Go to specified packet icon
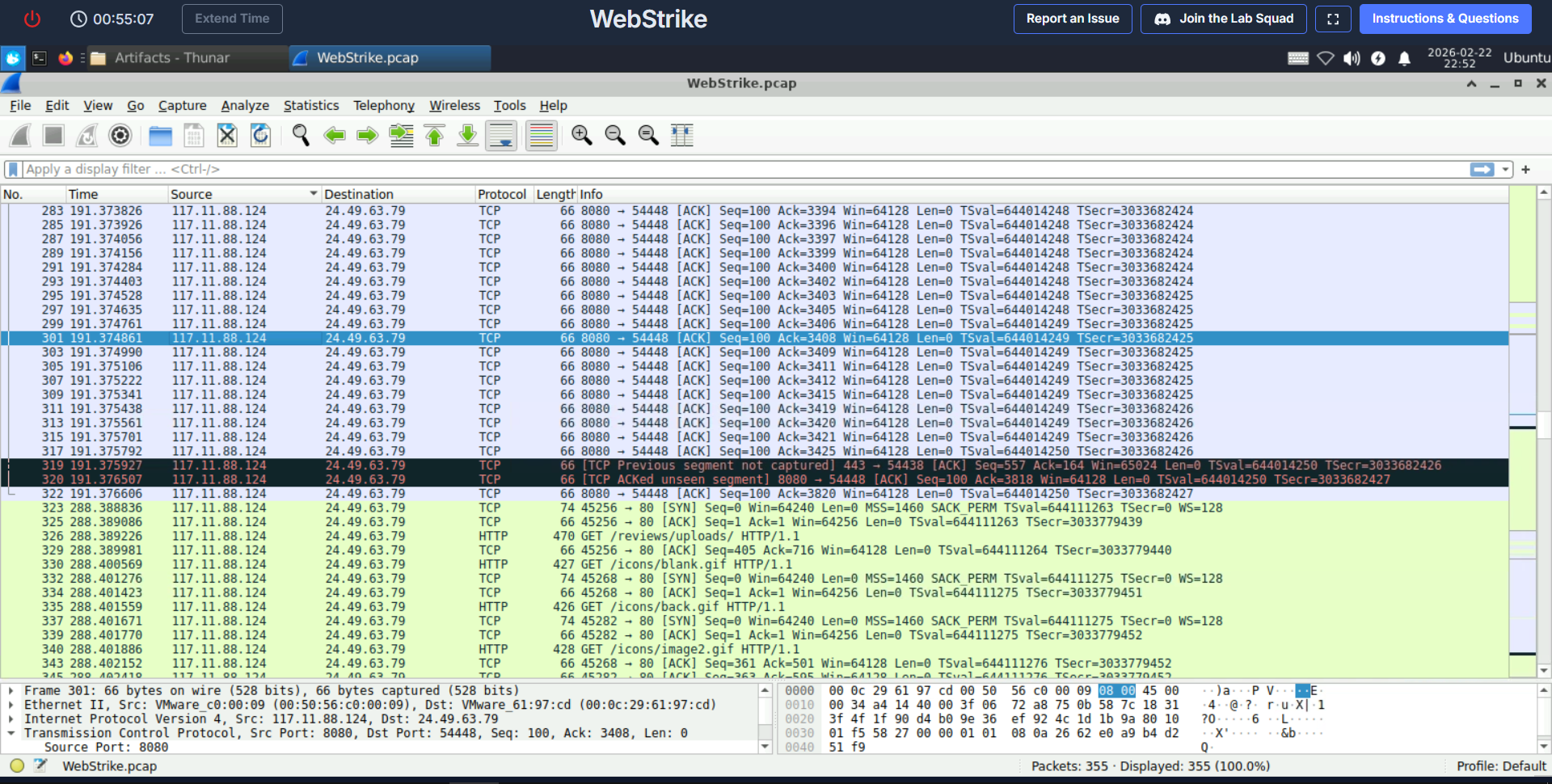 401,136
